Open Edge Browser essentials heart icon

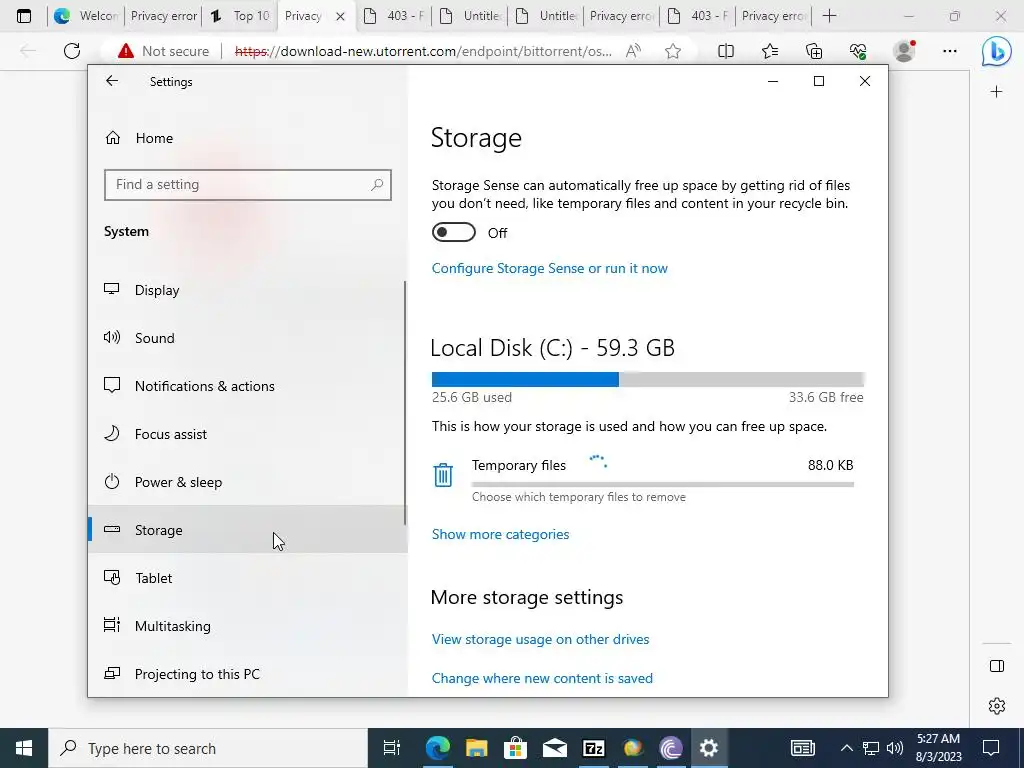pos(858,51)
